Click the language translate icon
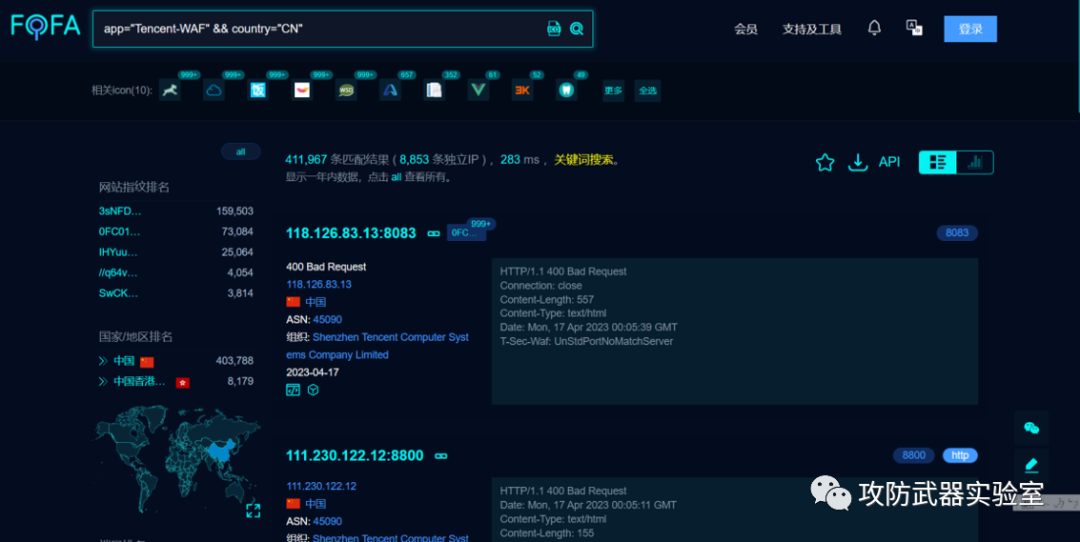1080x542 pixels. point(914,28)
